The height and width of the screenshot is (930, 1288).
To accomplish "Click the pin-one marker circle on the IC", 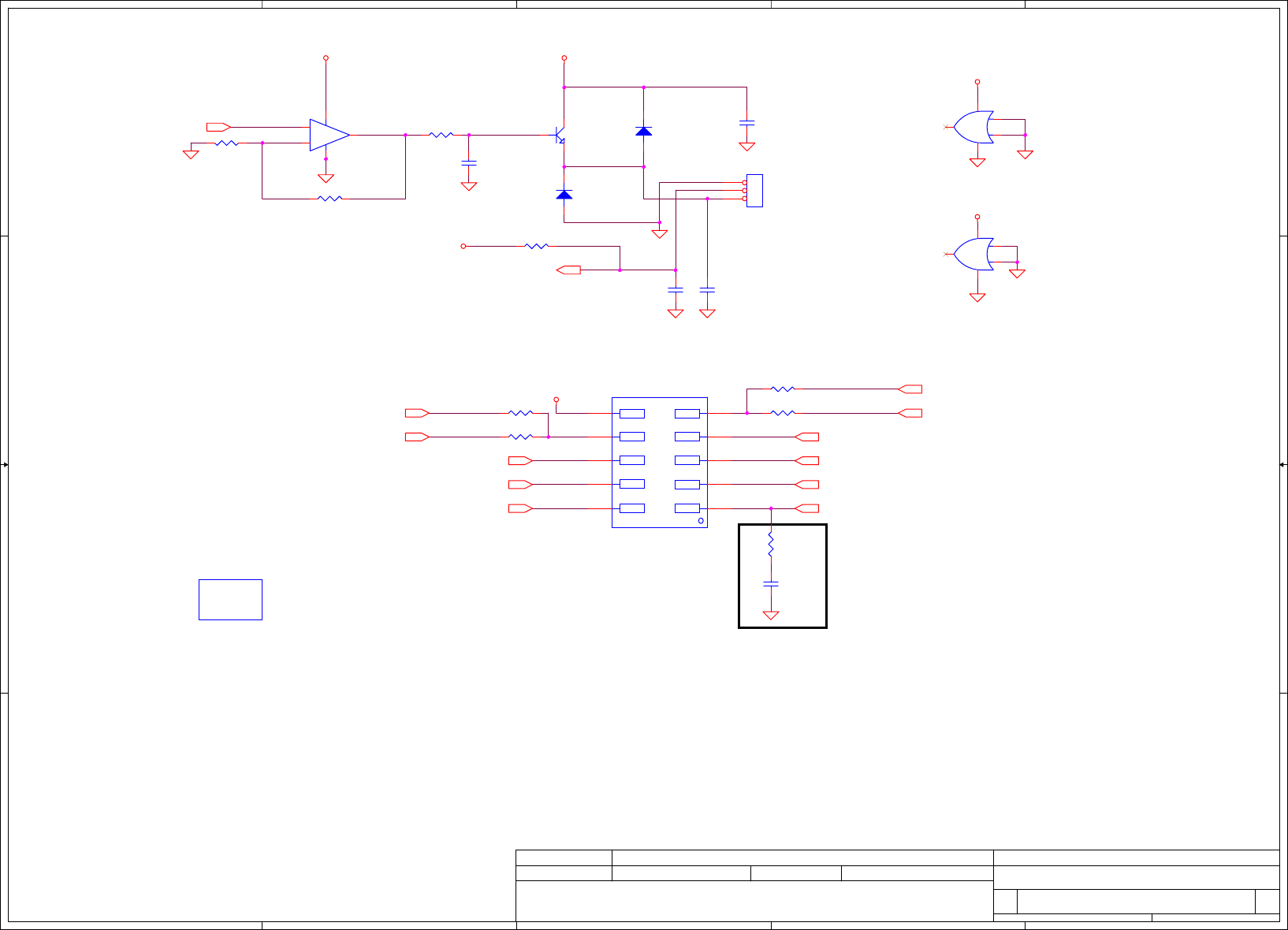I will 701,521.
